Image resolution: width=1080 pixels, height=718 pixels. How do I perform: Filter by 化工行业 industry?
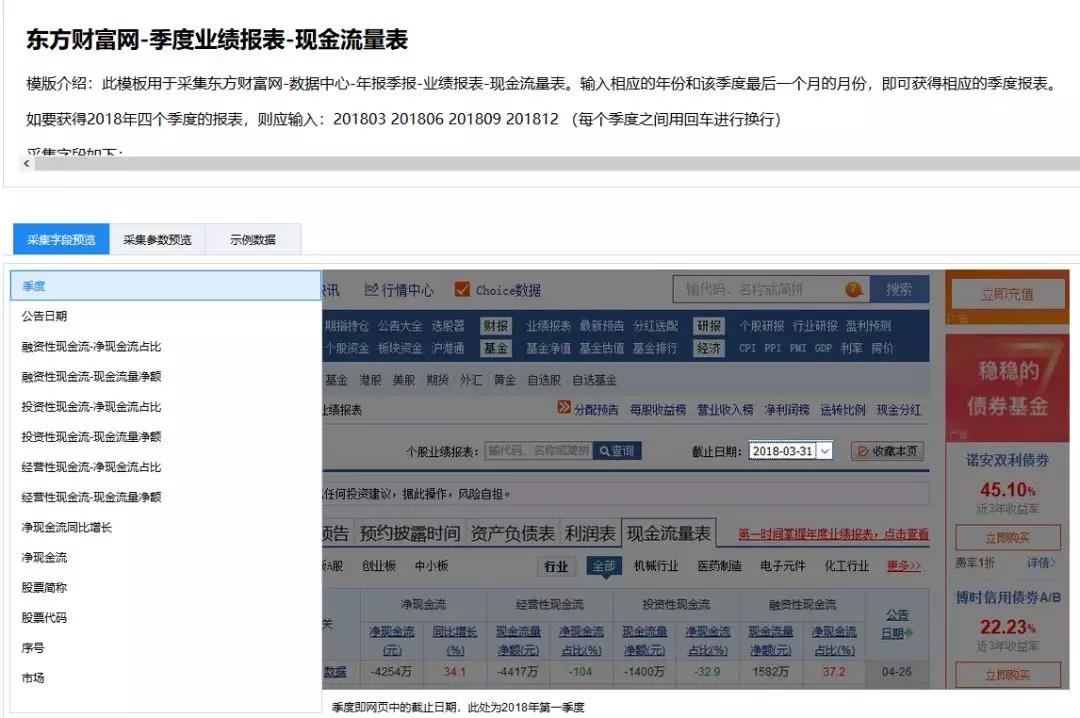pyautogui.click(x=847, y=566)
